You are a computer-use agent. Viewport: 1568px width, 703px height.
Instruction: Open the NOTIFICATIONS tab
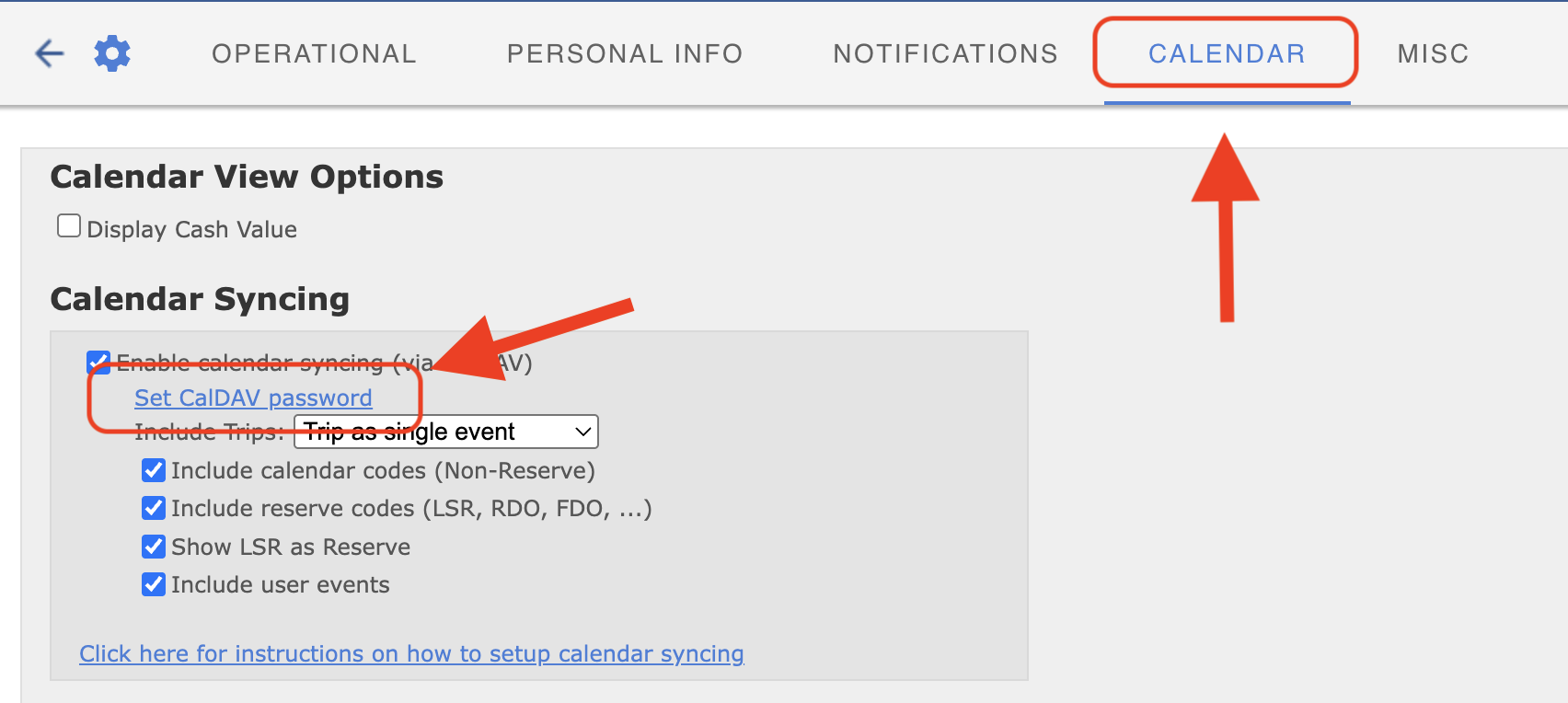pos(944,53)
